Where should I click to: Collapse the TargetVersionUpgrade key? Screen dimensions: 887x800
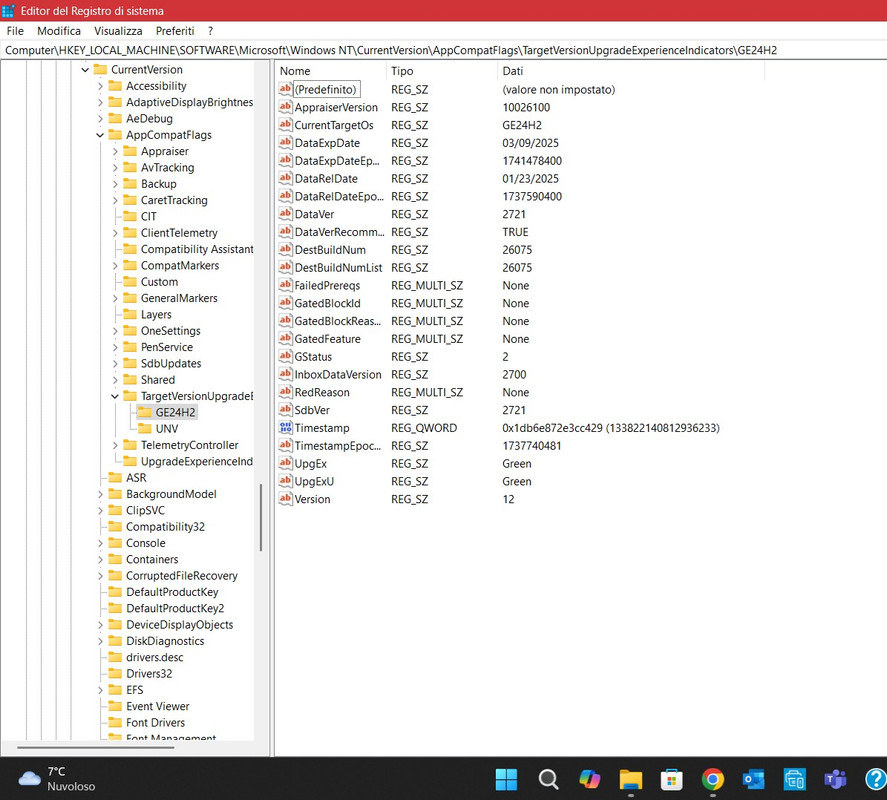click(115, 397)
